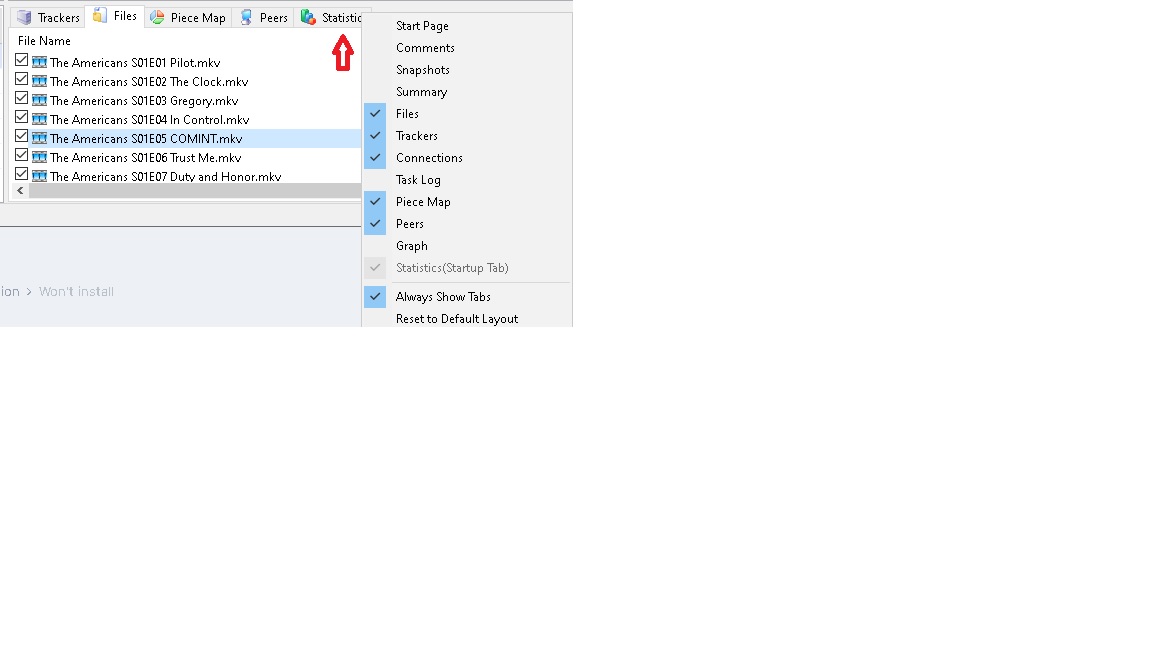Select The Americans S01E06 Trust Me.mkv row

point(187,158)
